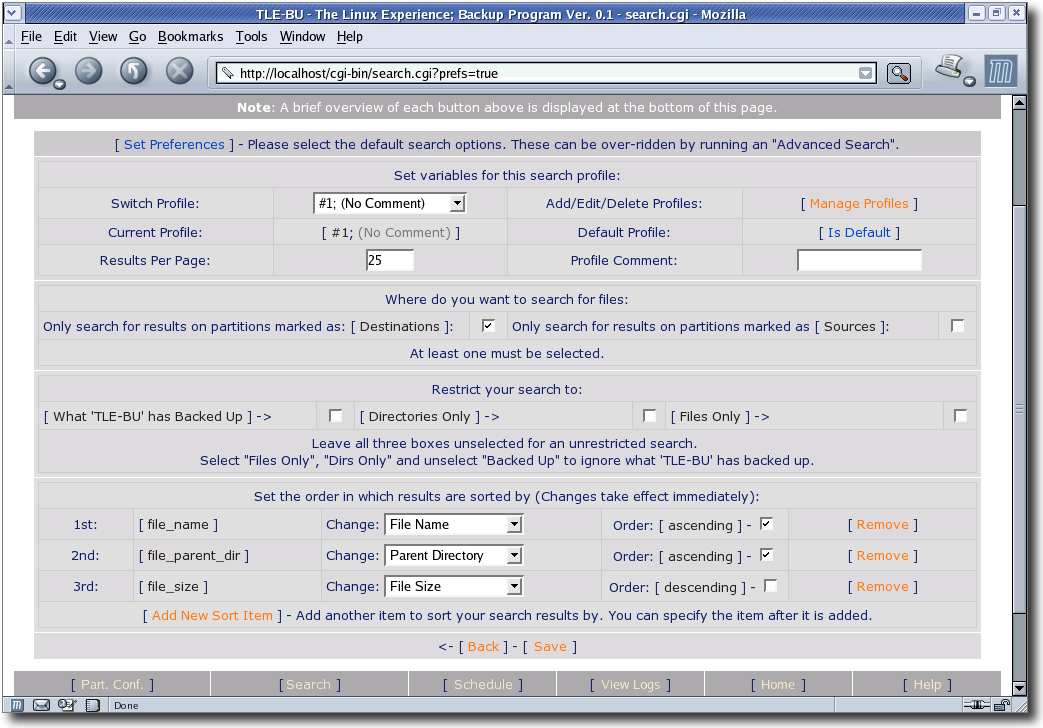1043x728 pixels.
Task: Open the Address Book icon in status bar
Action: pyautogui.click(x=92, y=705)
